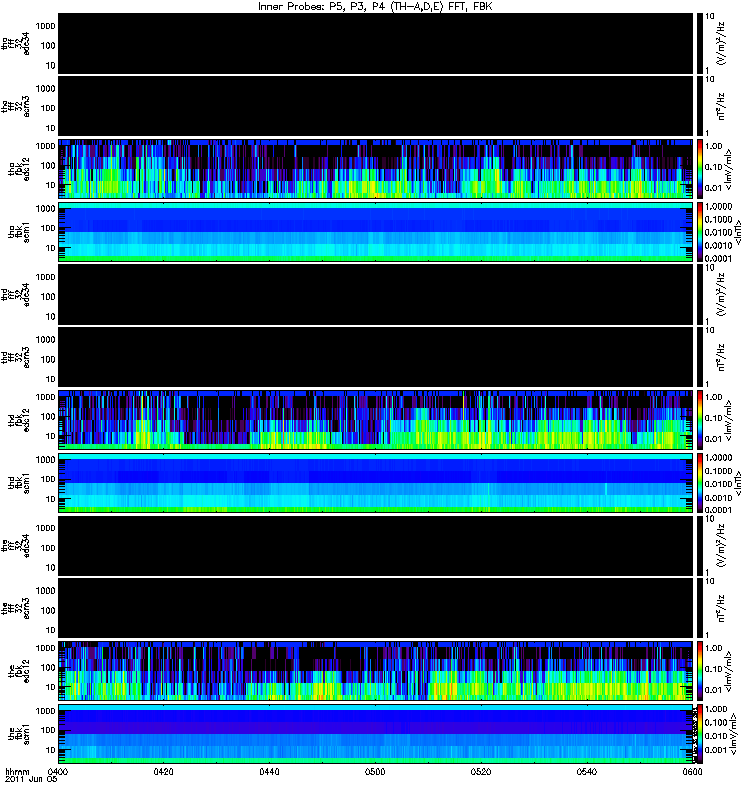Click the 0540 time axis label
Viewport: 750px width, 800px height.
point(587,771)
